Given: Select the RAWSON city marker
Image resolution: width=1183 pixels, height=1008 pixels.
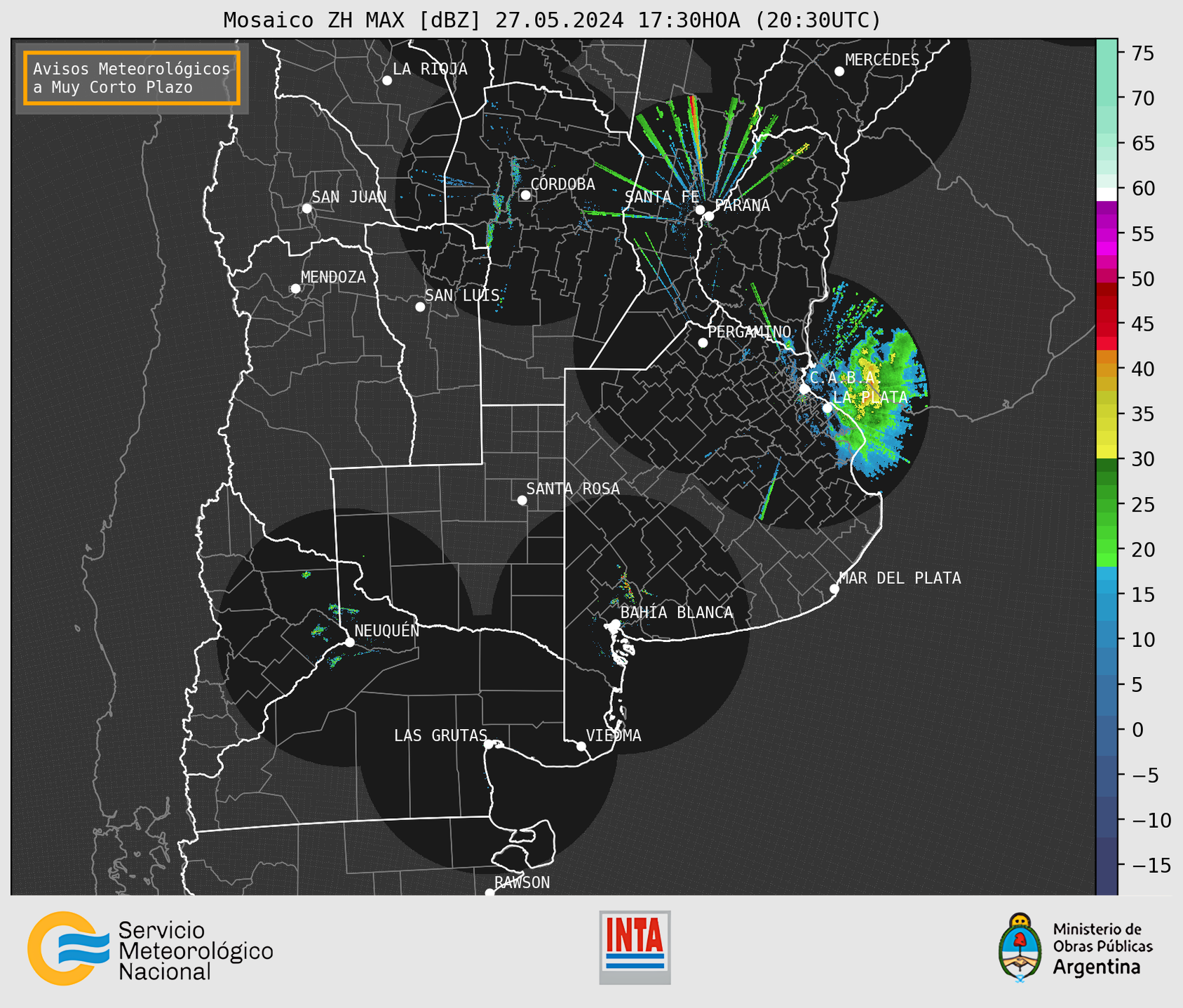Looking at the screenshot, I should (x=489, y=892).
